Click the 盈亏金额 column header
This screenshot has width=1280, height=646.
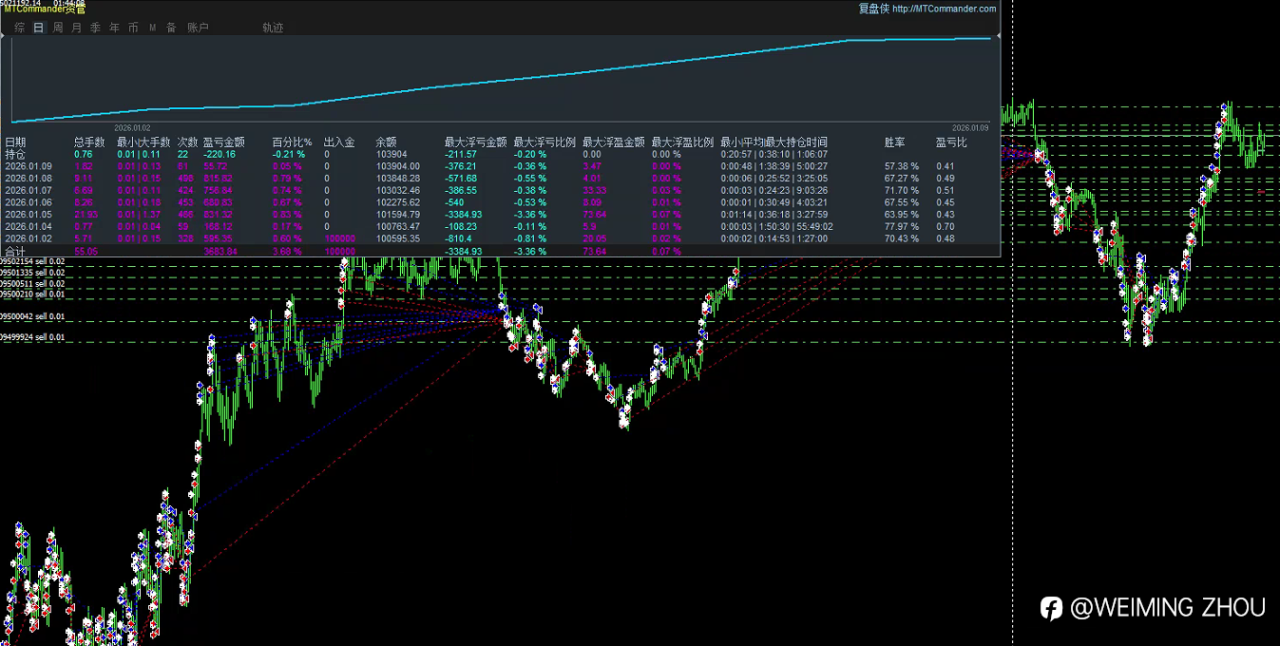(223, 143)
